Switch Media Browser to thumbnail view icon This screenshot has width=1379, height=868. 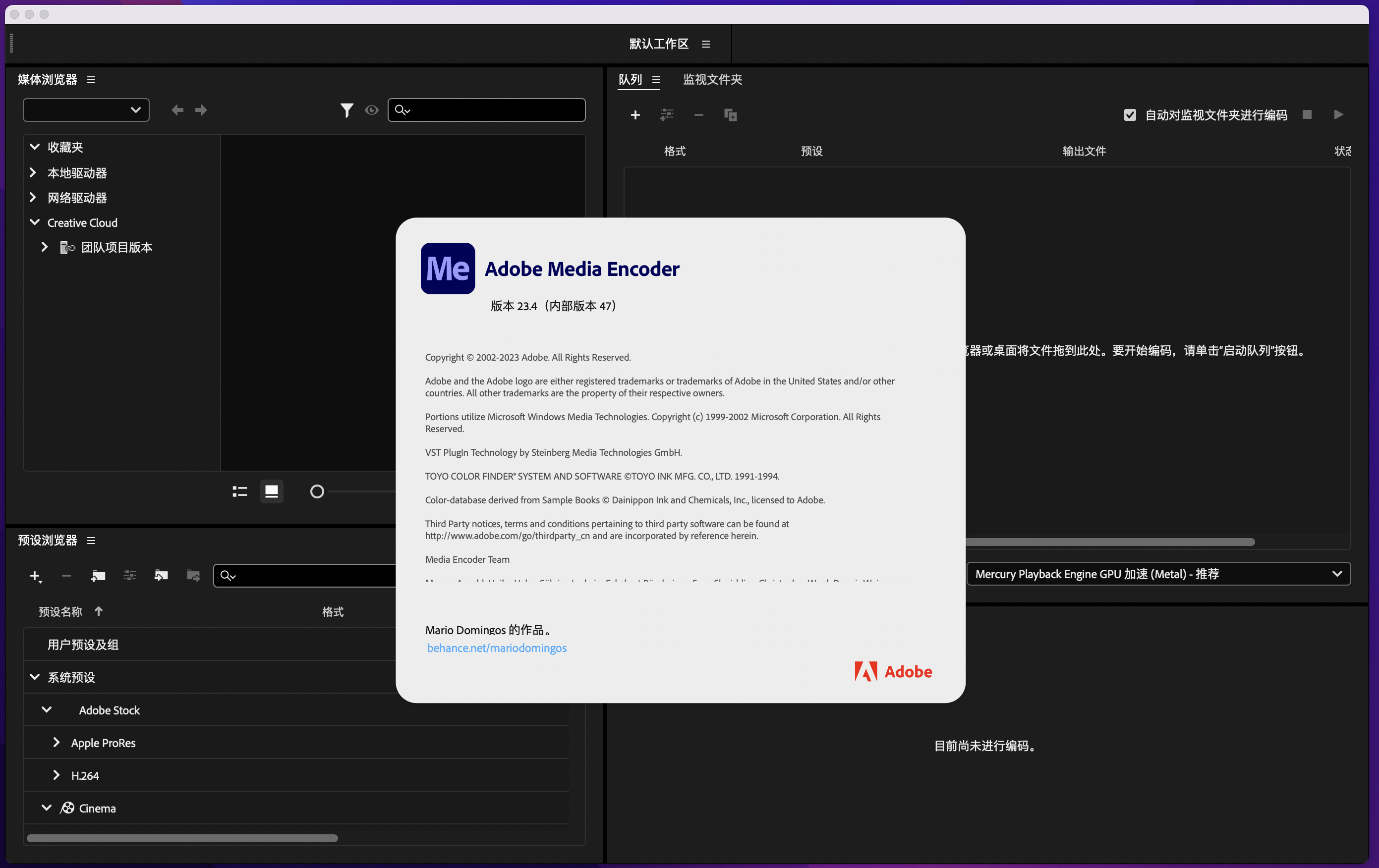(272, 491)
